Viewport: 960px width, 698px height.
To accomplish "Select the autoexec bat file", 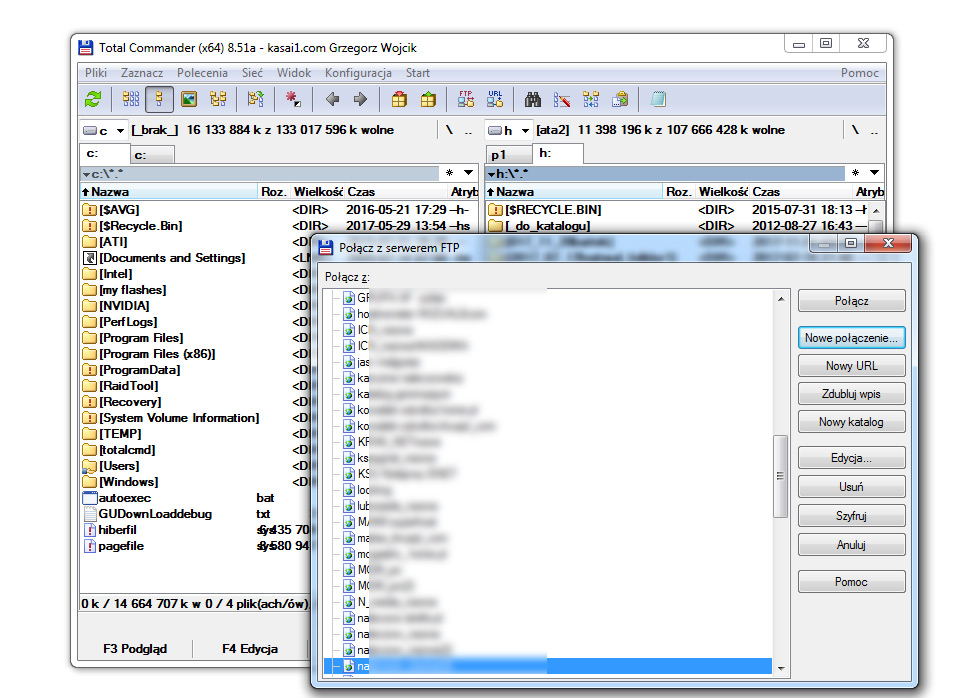I will point(124,498).
